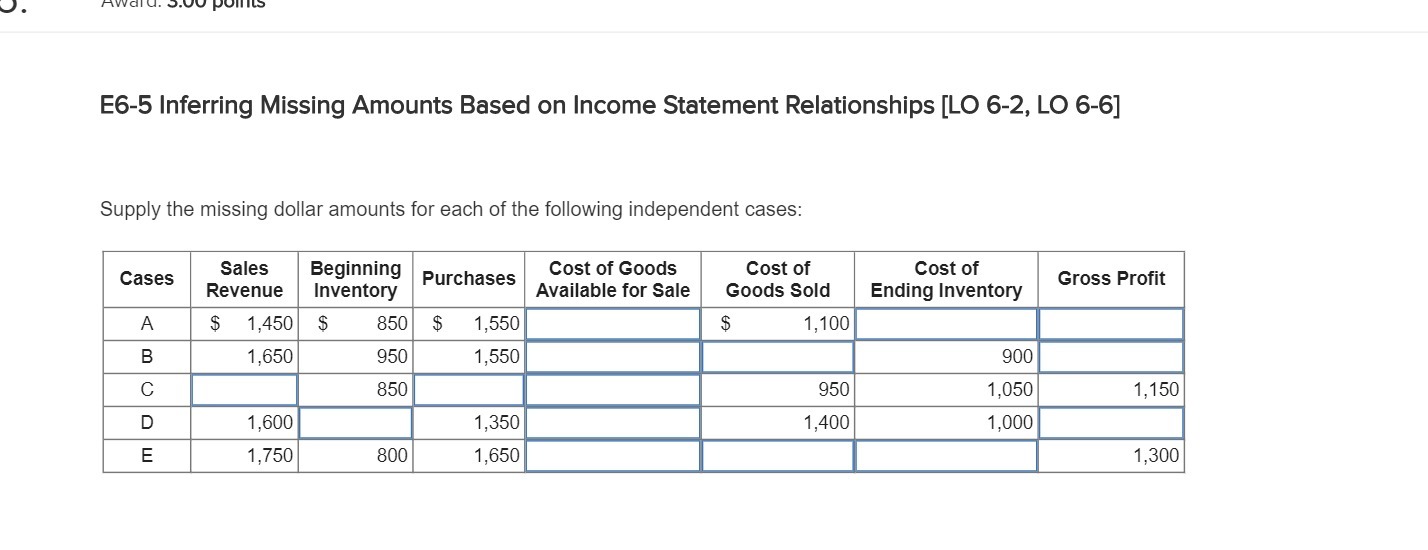Screen dimensions: 1428x550
Task: Click Case A Cost of Ending Inventory input
Action: (946, 323)
